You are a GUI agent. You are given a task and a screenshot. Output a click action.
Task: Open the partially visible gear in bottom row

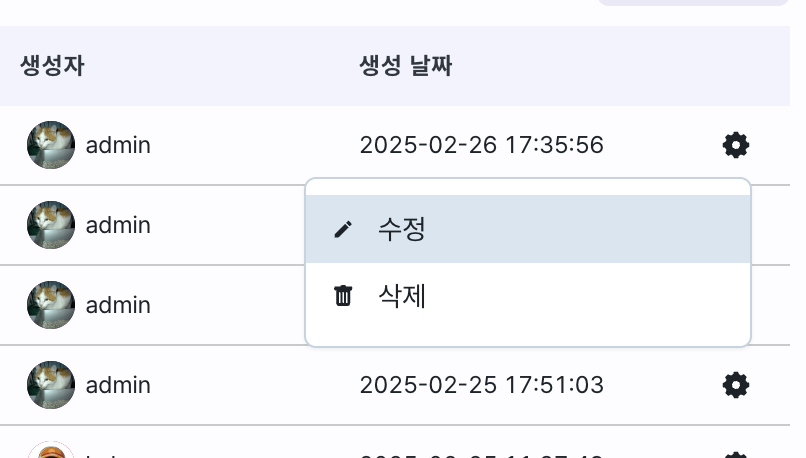[x=736, y=455]
